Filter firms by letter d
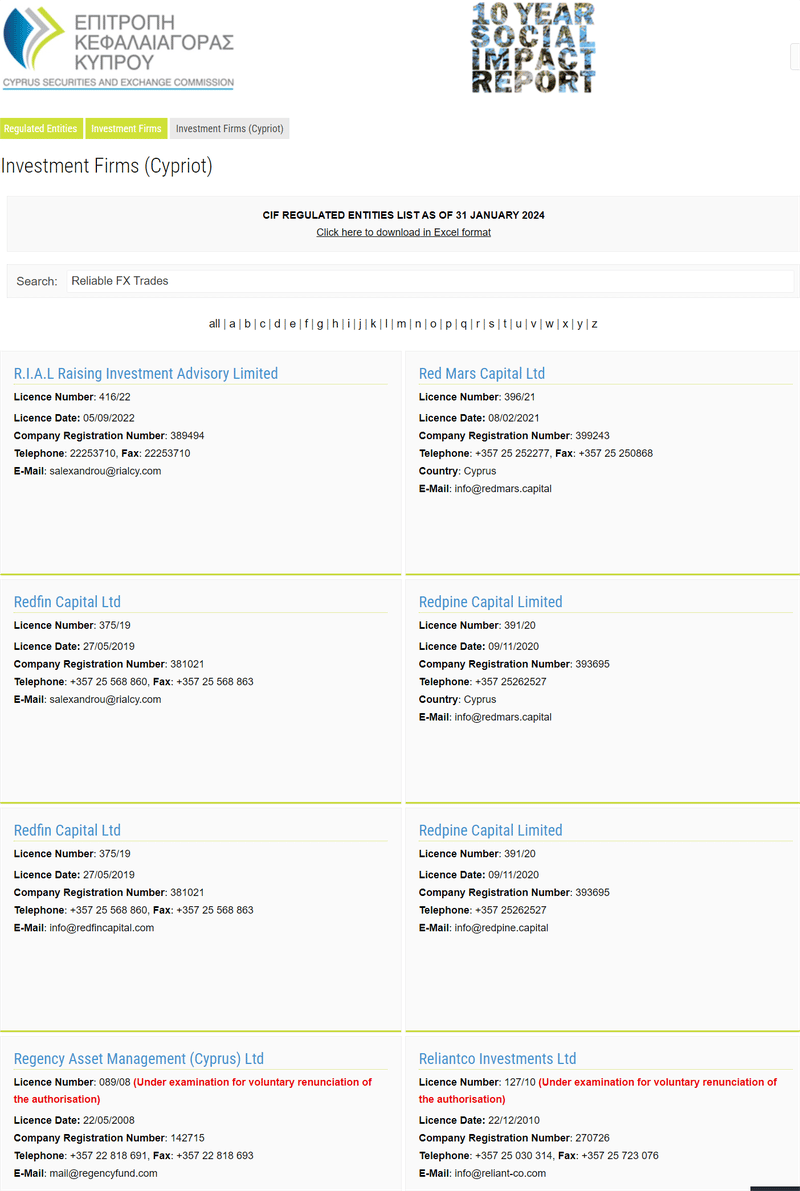The height and width of the screenshot is (1191, 800). [277, 324]
